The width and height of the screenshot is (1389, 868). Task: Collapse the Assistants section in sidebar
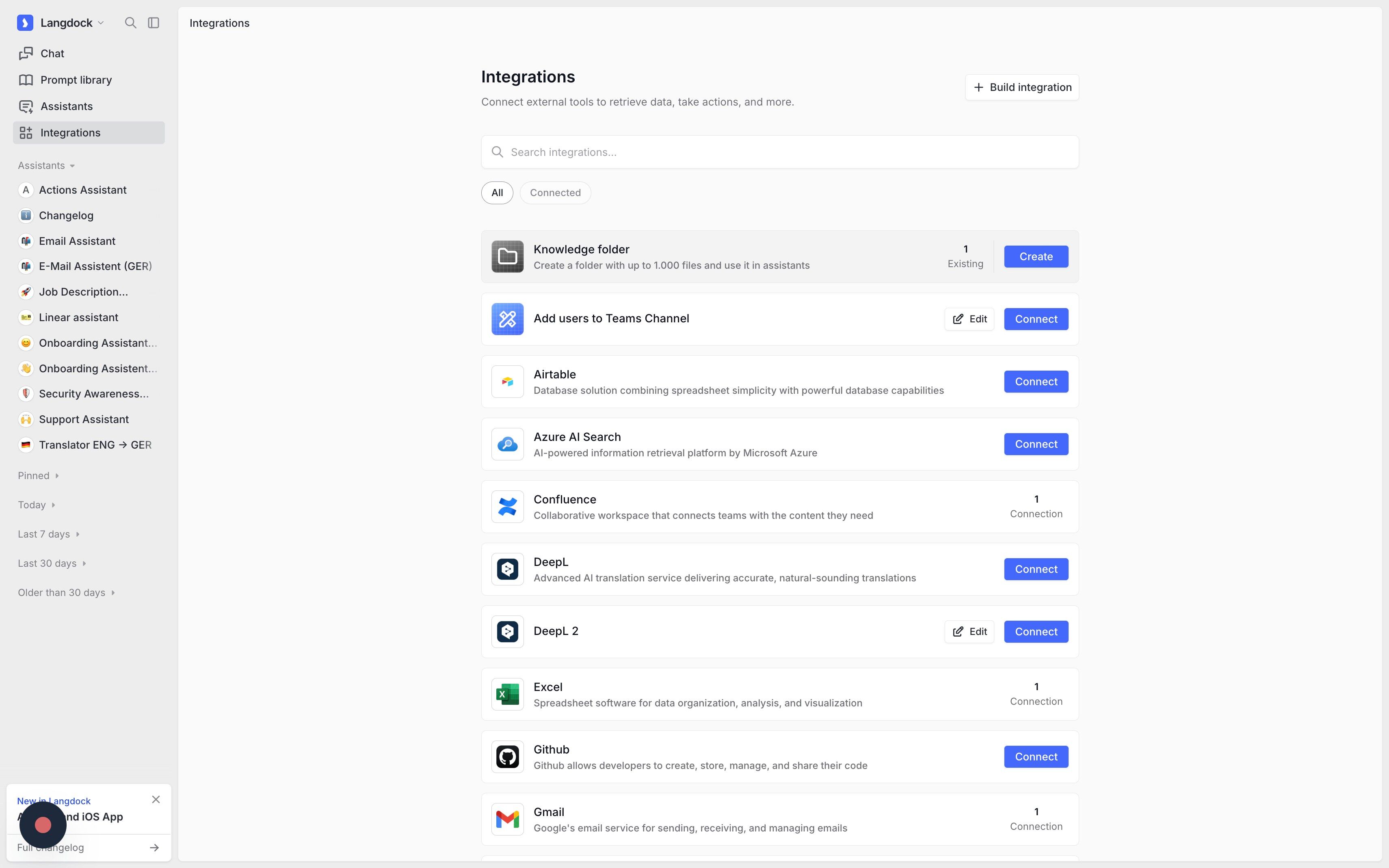[46, 165]
